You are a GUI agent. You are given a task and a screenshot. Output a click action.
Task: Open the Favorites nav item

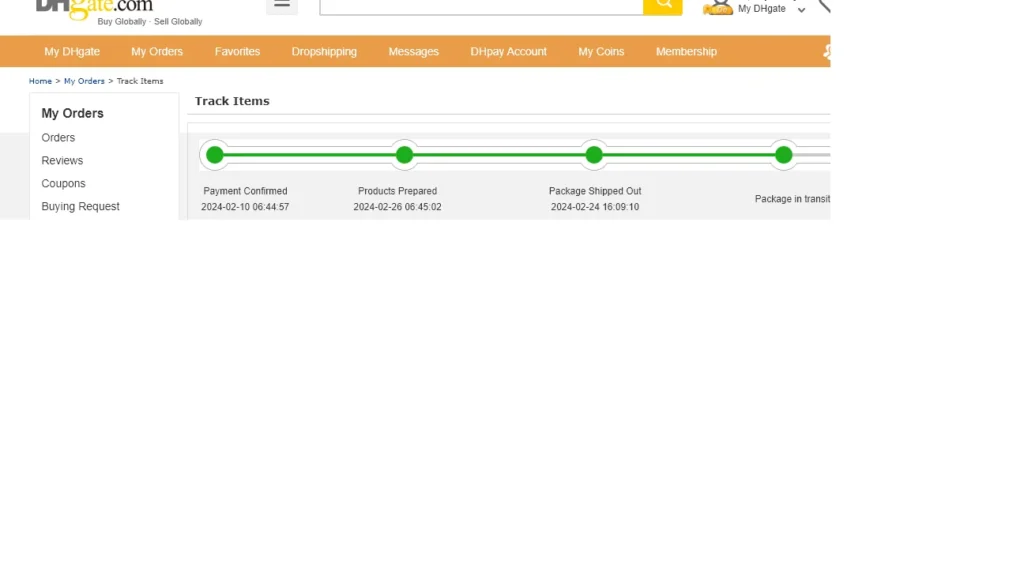237,52
